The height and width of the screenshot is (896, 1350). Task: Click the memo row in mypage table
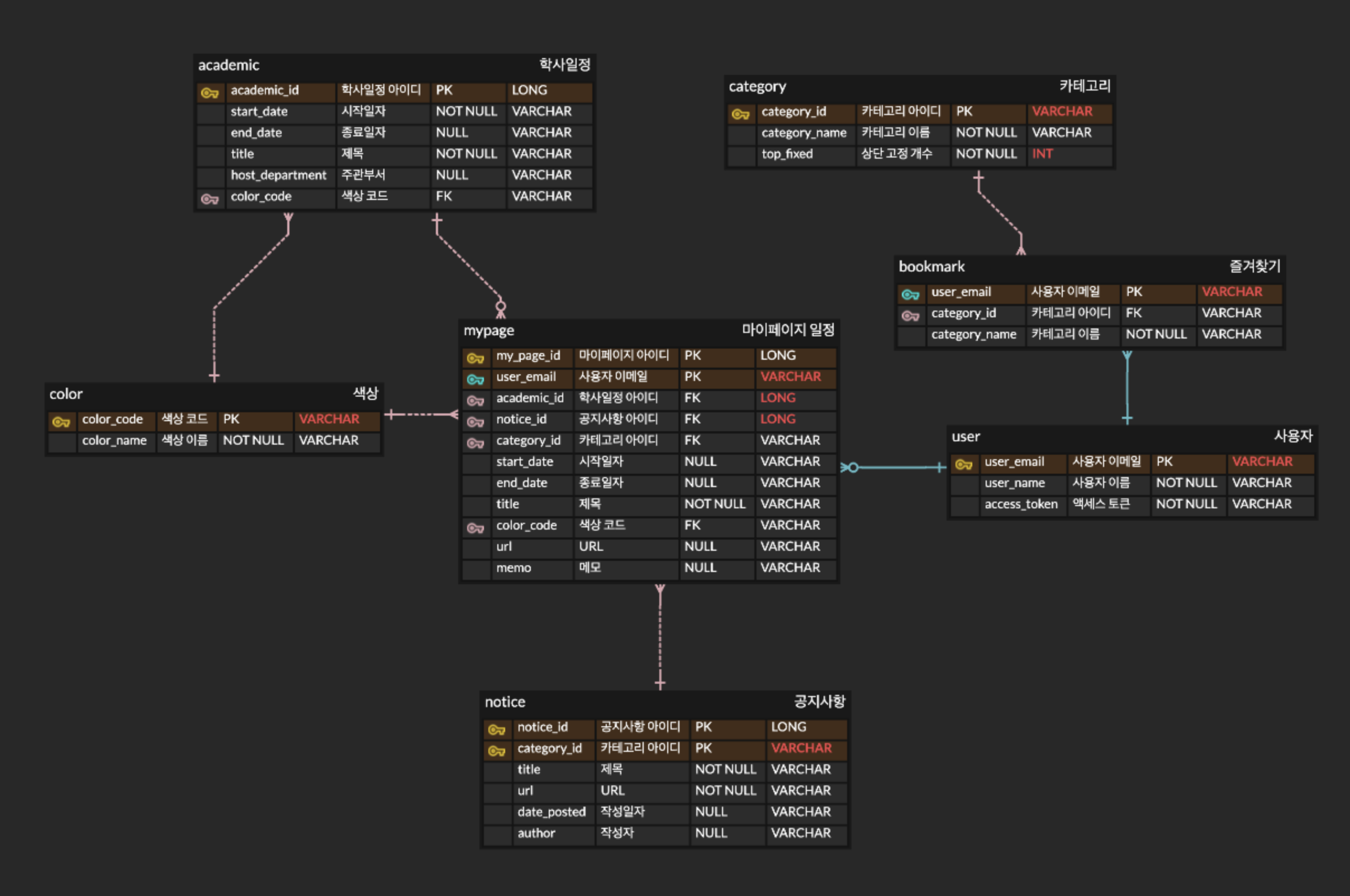[x=514, y=568]
